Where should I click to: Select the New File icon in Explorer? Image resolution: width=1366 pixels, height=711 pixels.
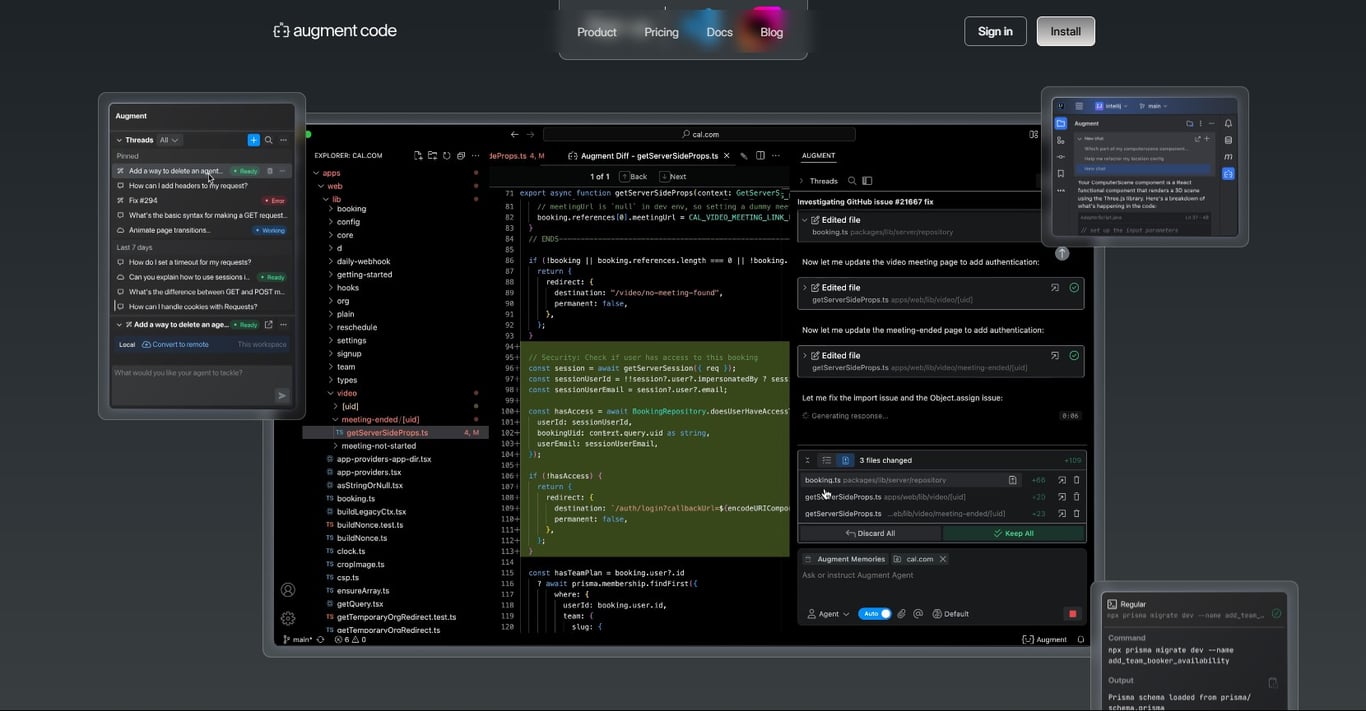point(419,156)
